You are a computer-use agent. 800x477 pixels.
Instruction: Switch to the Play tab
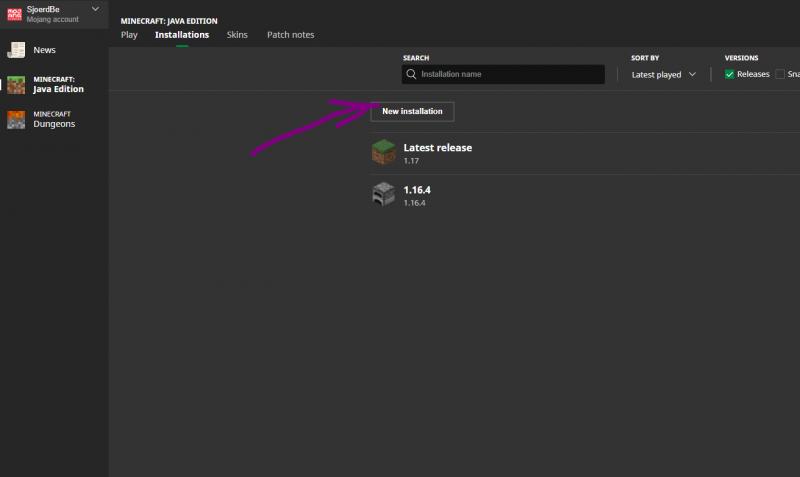coord(129,35)
